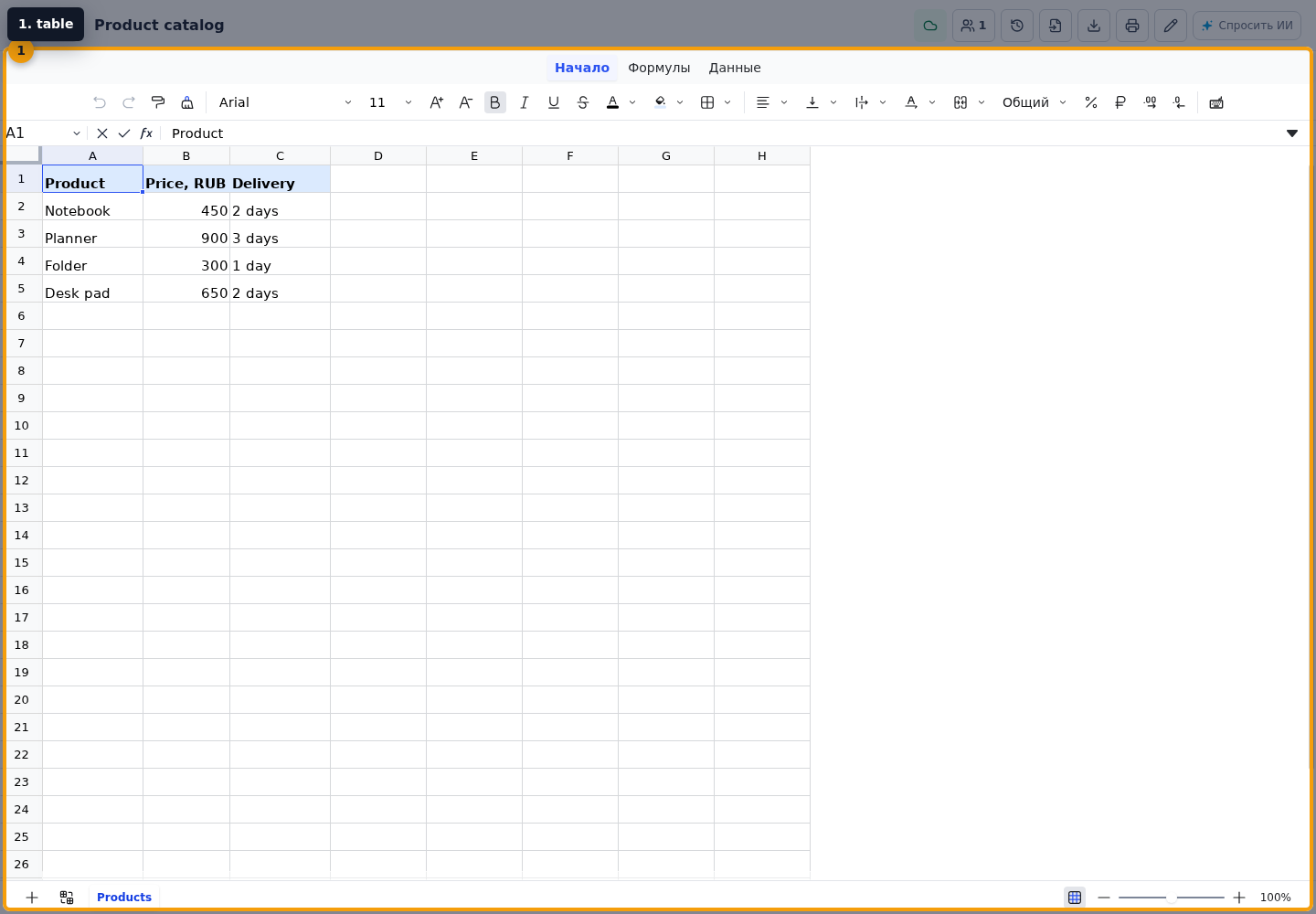Zoom in with the plus button
Viewport: 1316px width, 914px height.
(1239, 898)
